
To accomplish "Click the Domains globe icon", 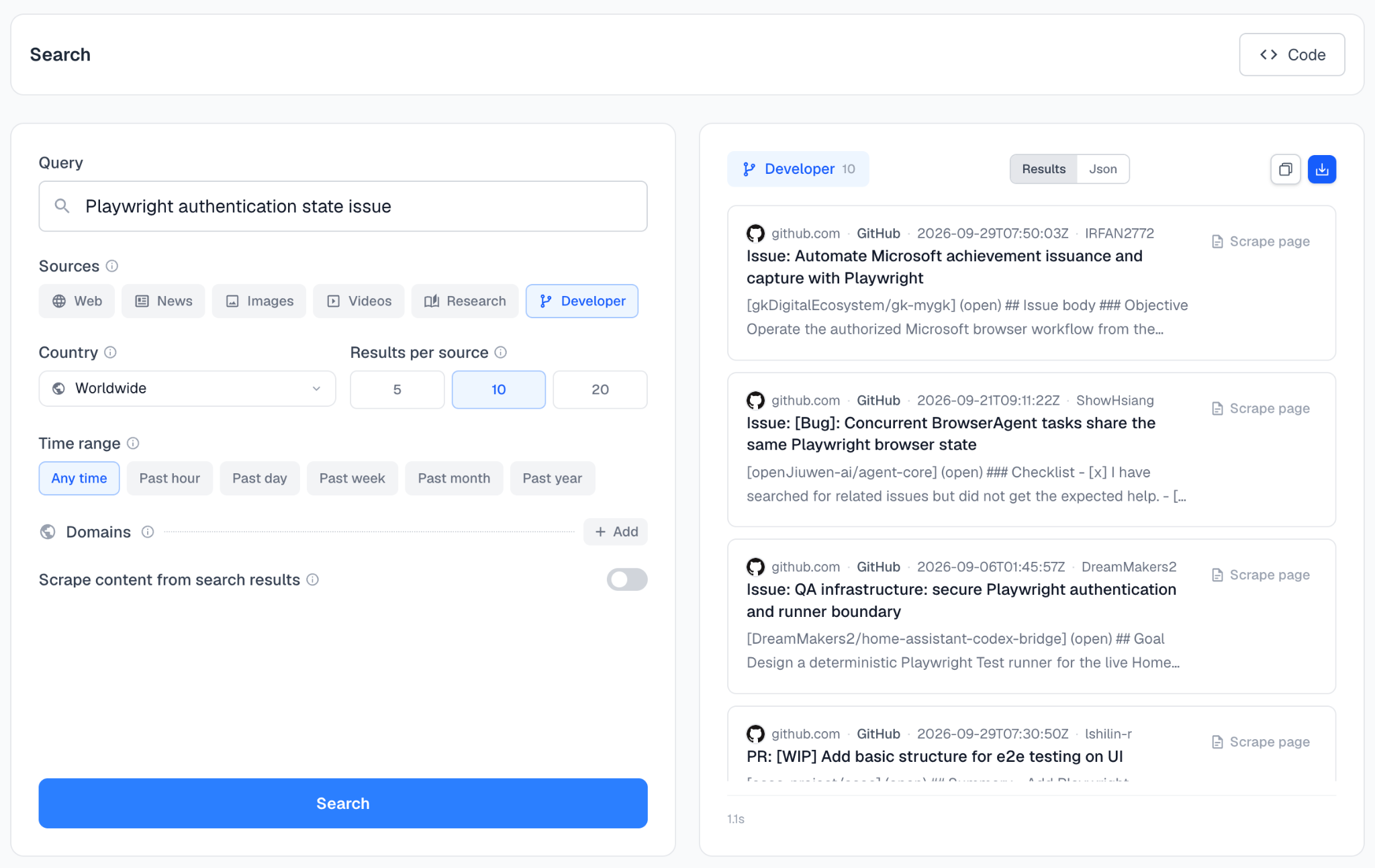I will 48,532.
